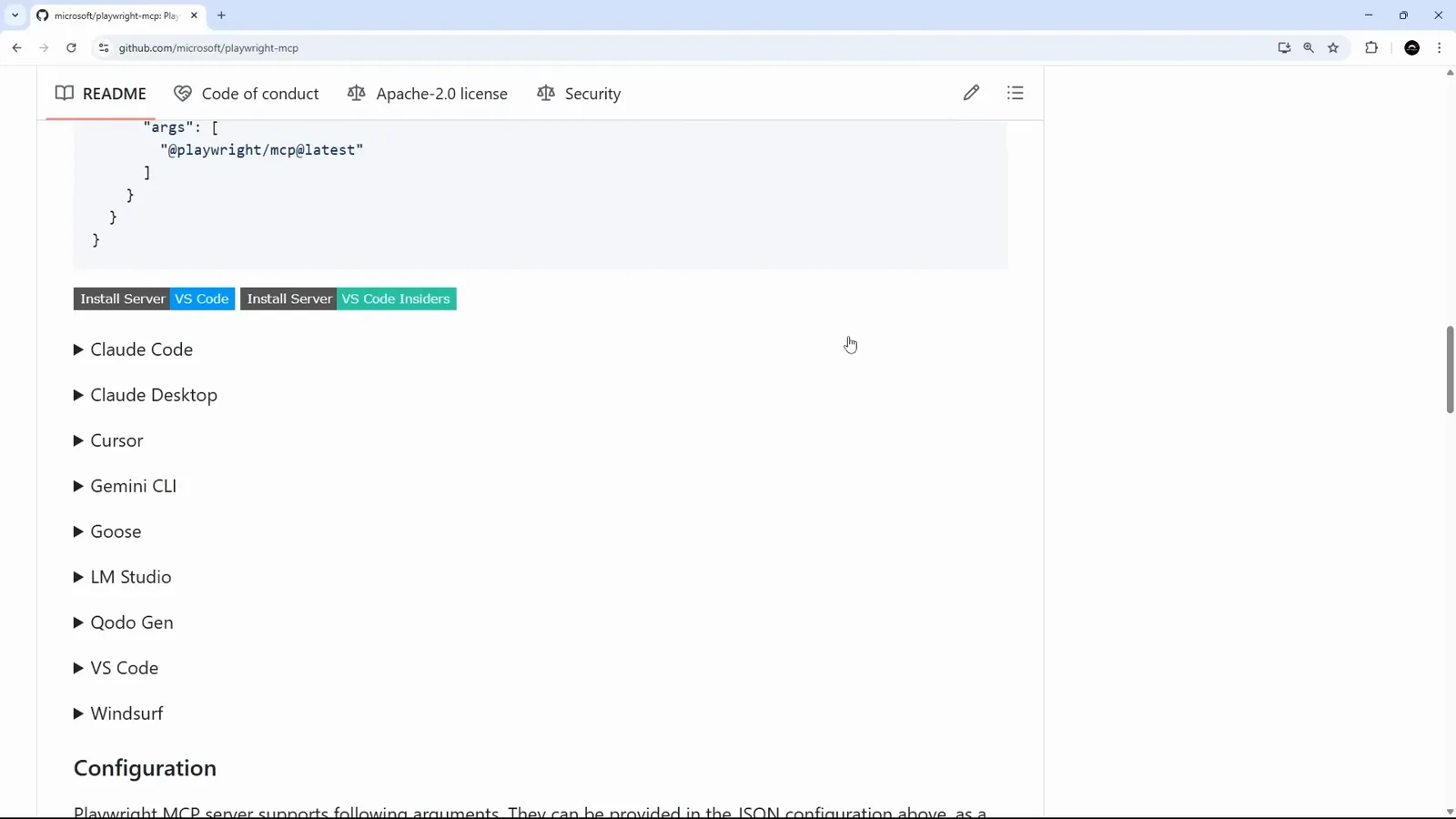
Task: Open the Chrome three-dot menu
Action: coord(1439,48)
